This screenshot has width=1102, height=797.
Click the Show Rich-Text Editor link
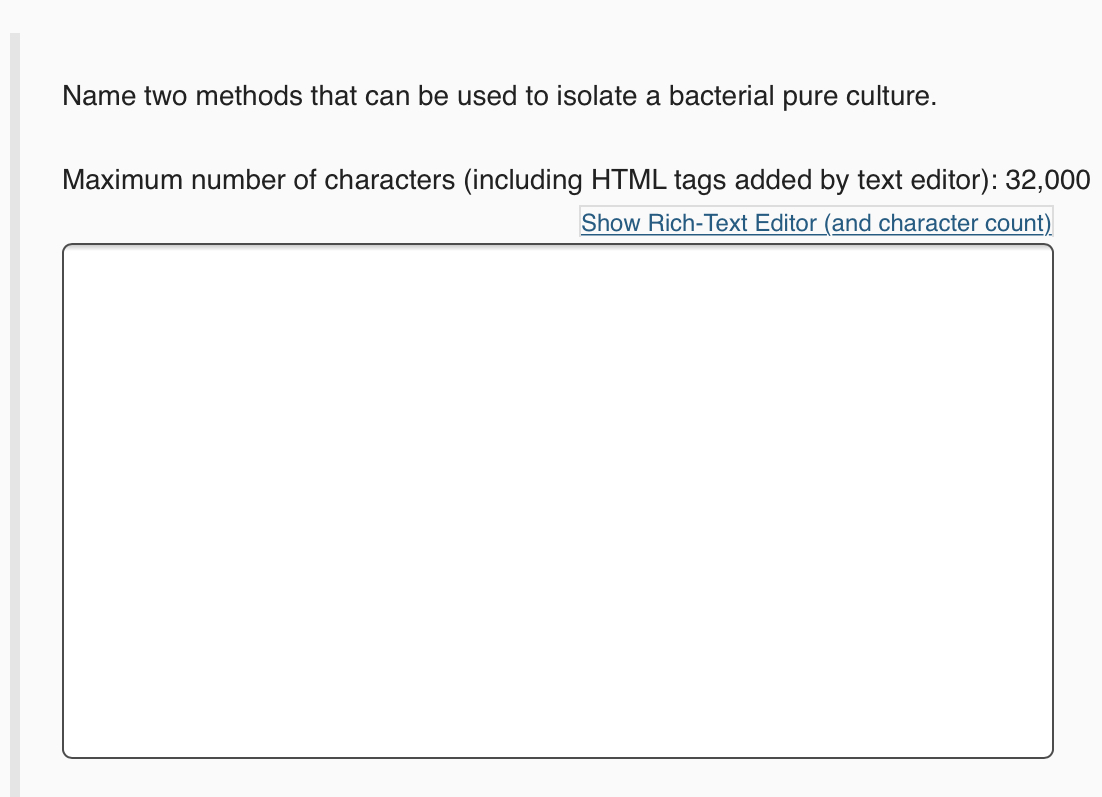815,223
